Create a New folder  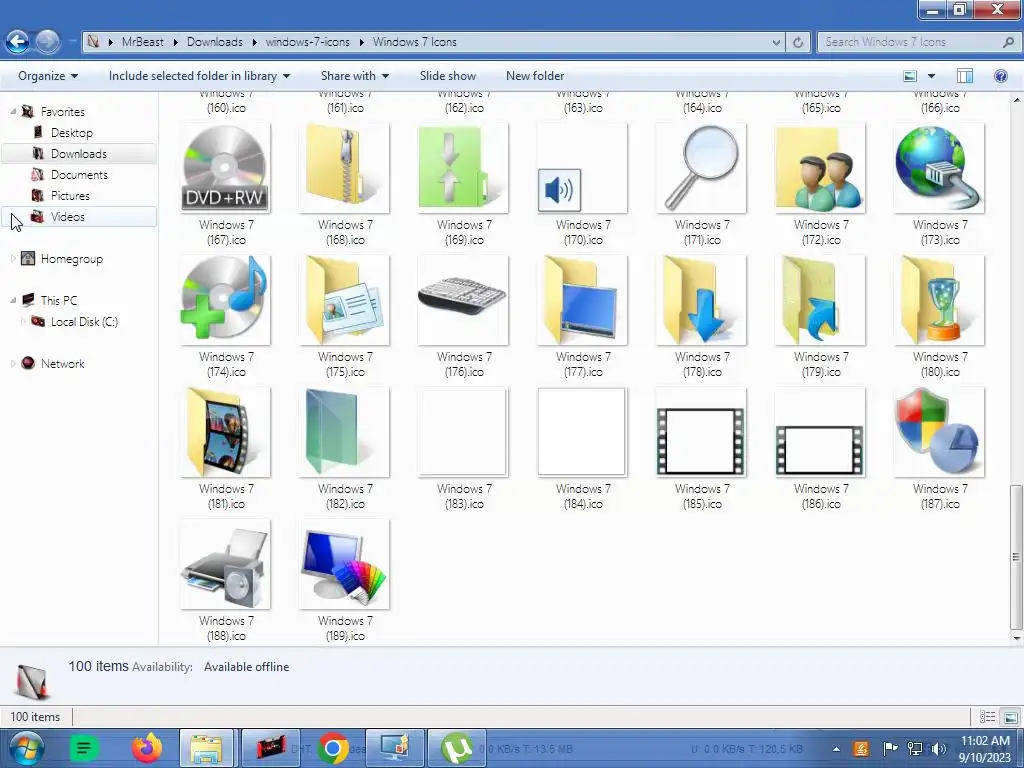click(x=535, y=76)
